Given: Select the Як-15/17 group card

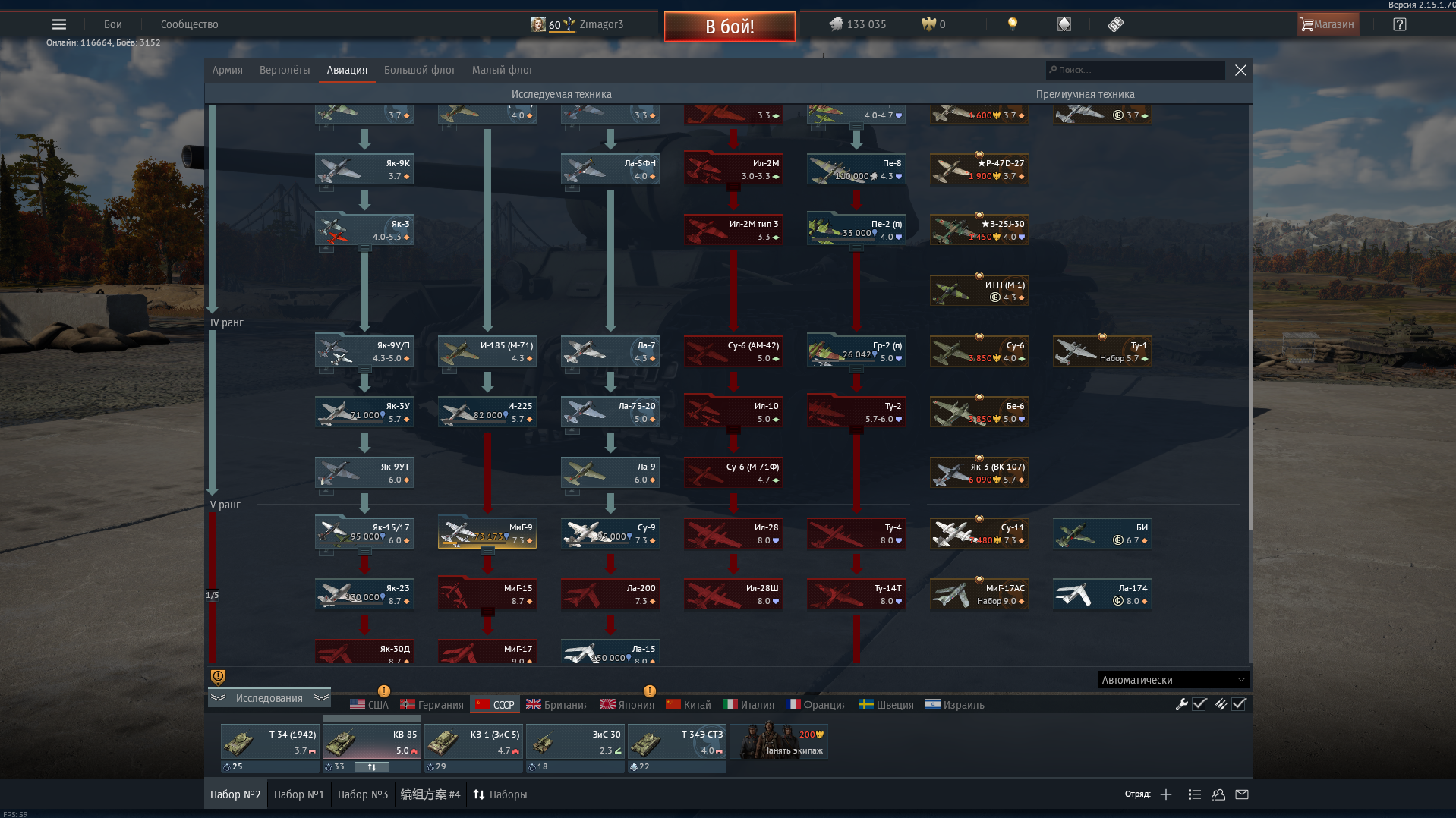Looking at the screenshot, I should click(364, 533).
